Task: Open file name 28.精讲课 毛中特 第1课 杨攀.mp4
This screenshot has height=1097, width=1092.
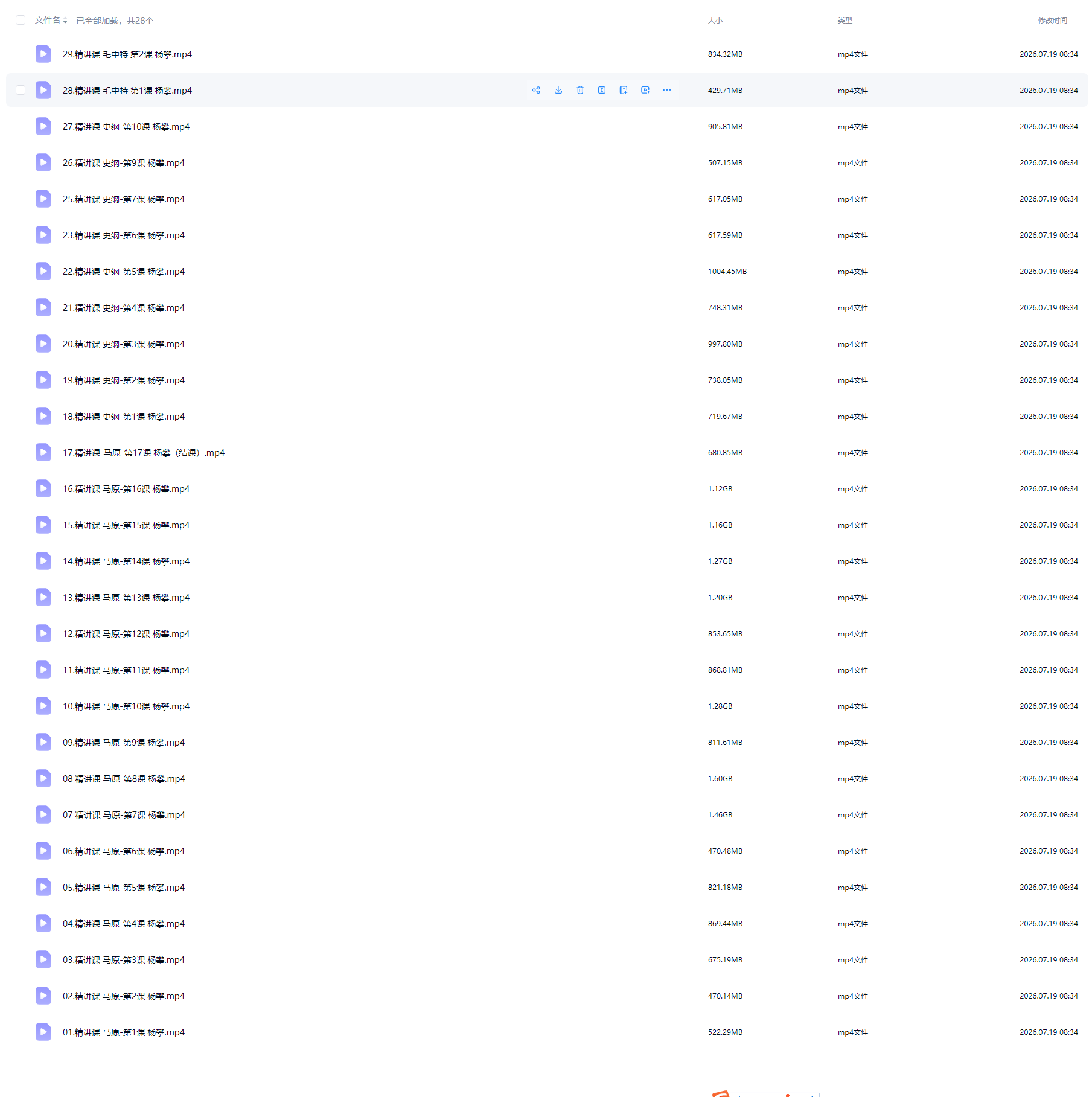Action: point(127,91)
